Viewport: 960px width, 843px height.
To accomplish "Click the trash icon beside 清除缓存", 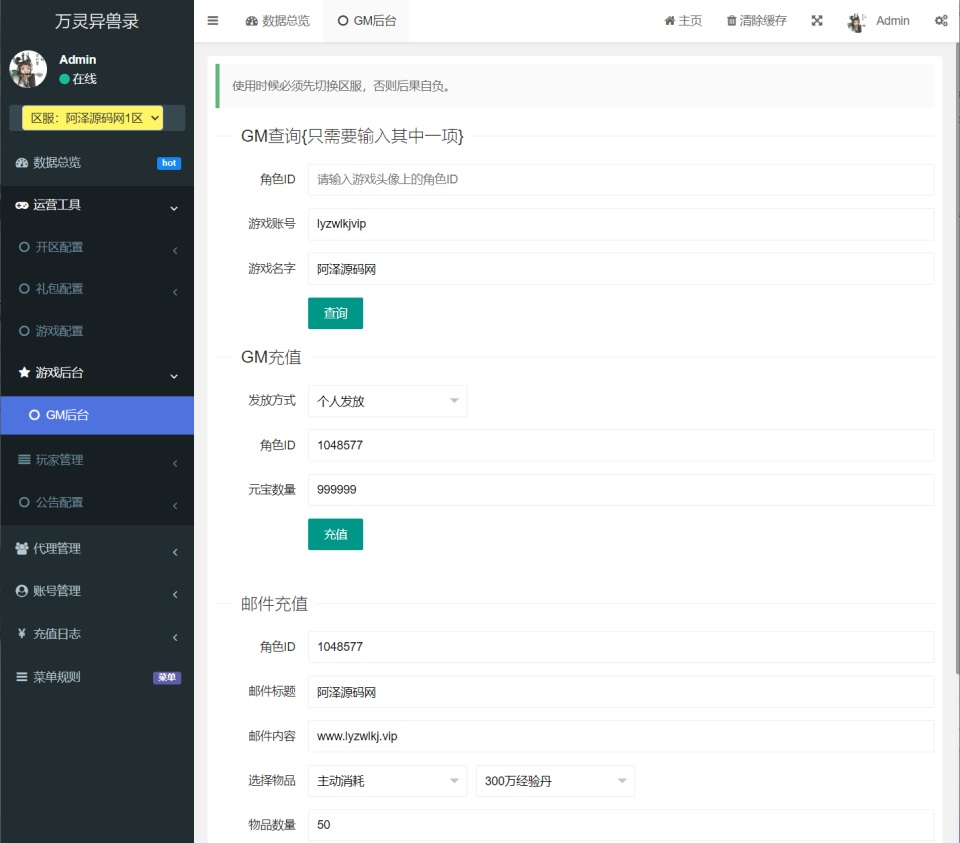I will (731, 21).
